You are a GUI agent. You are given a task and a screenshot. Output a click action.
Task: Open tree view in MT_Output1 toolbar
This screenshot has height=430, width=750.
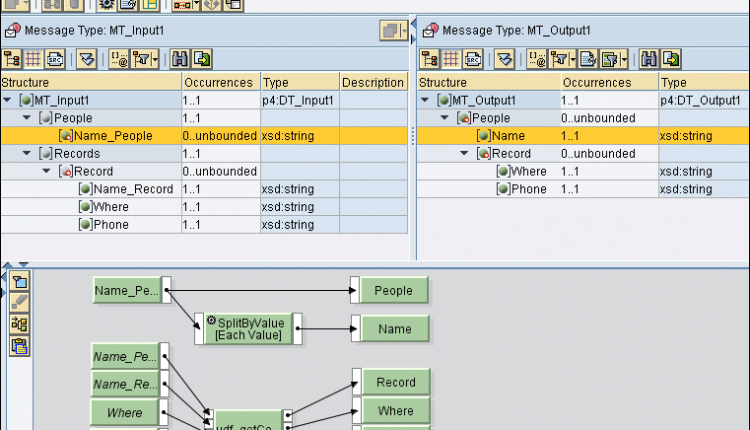430,59
